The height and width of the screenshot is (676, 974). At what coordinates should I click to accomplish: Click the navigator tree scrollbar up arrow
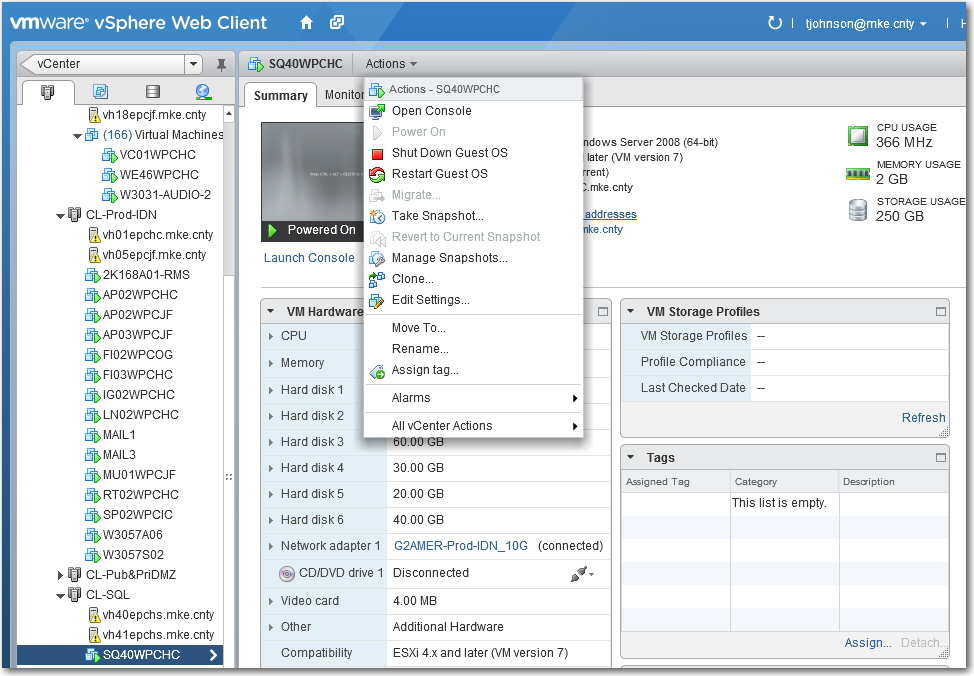229,114
